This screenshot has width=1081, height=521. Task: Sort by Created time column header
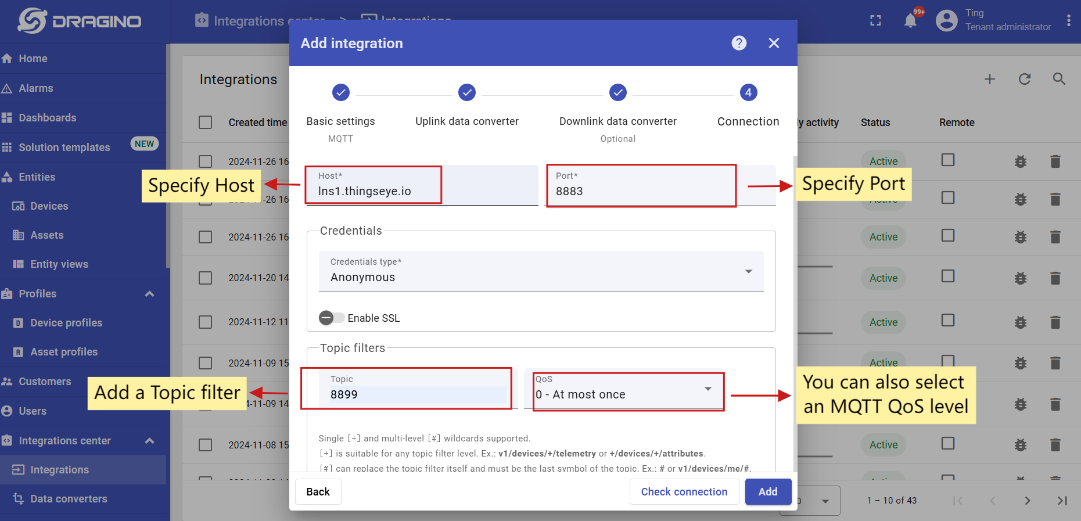pyautogui.click(x=257, y=123)
